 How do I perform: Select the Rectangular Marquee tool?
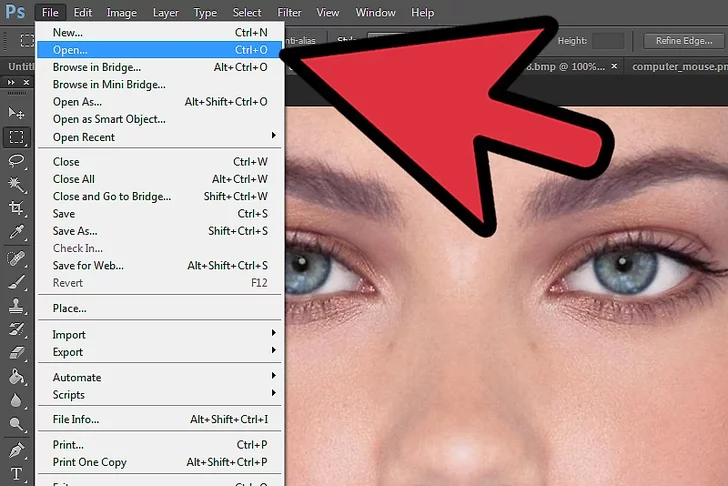click(x=16, y=137)
